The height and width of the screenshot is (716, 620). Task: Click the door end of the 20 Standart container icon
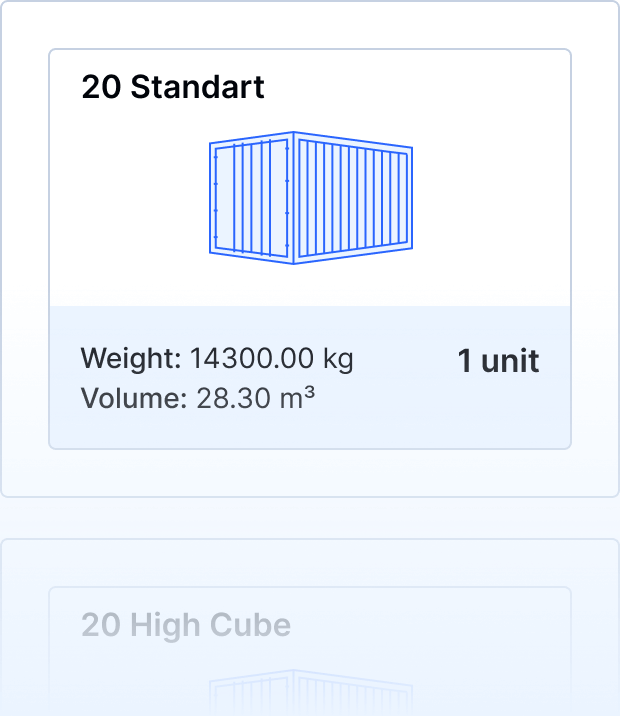tap(250, 197)
